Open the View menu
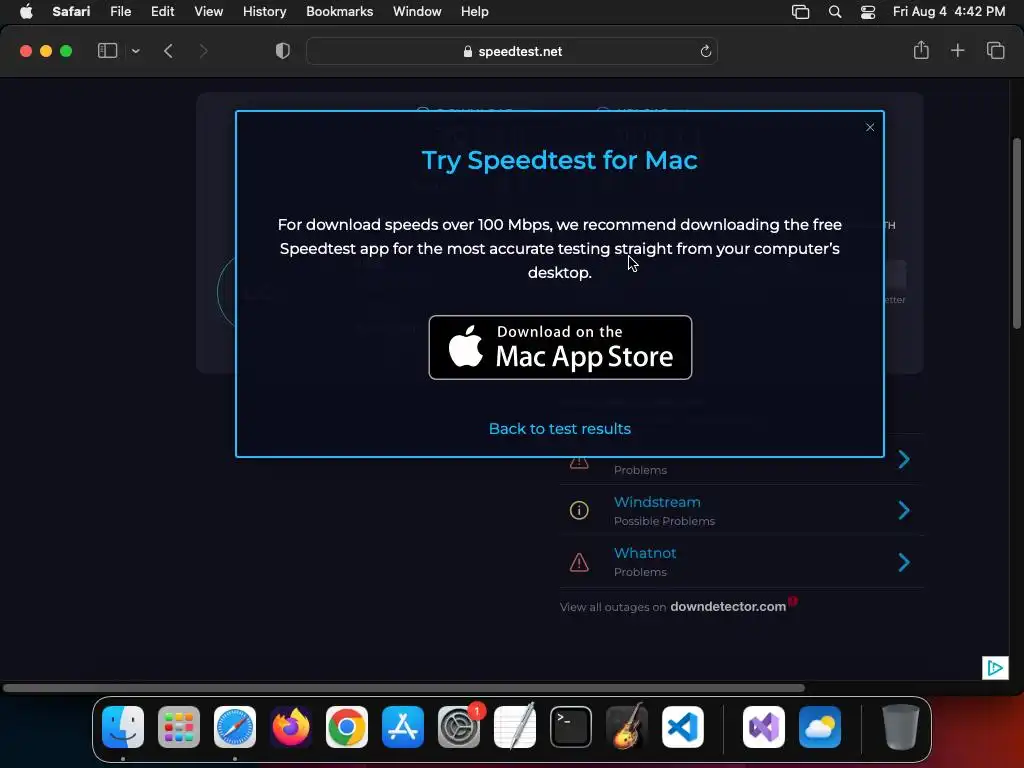1024x768 pixels. click(208, 11)
